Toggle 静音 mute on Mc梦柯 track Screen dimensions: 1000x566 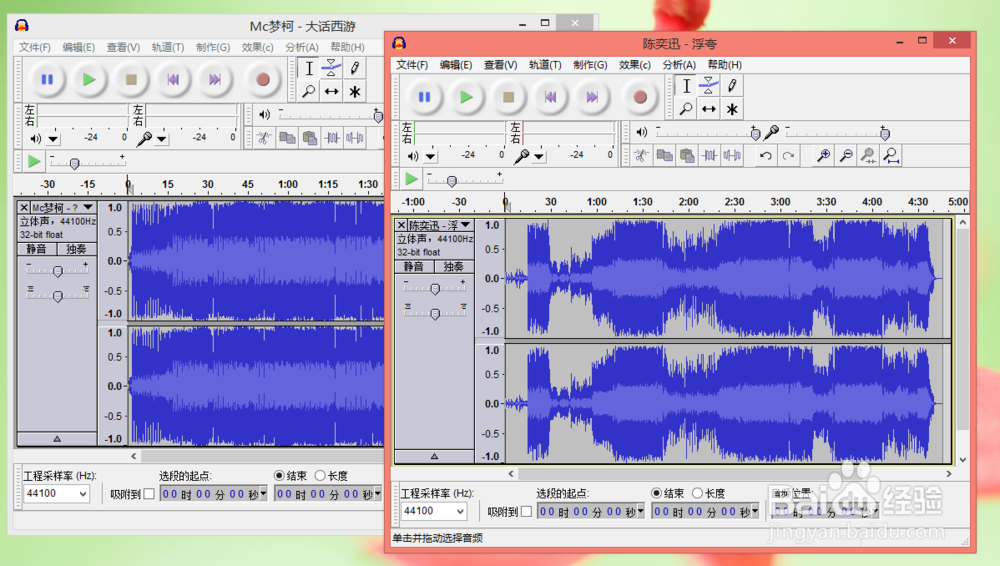(36, 249)
